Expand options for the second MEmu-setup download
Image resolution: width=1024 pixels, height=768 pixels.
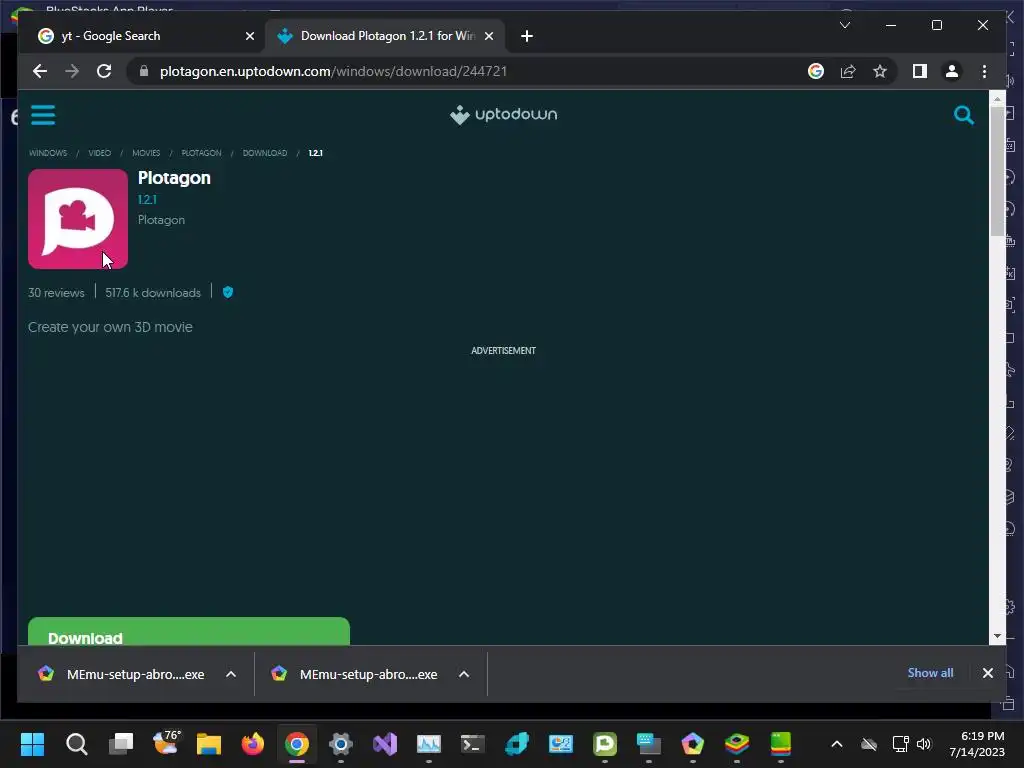pyautogui.click(x=464, y=674)
